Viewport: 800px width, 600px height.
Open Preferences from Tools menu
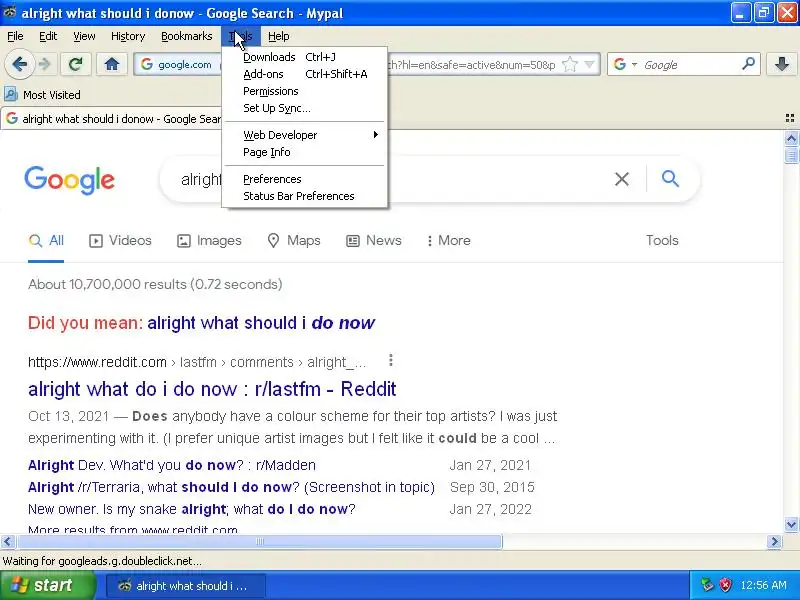coord(305,179)
